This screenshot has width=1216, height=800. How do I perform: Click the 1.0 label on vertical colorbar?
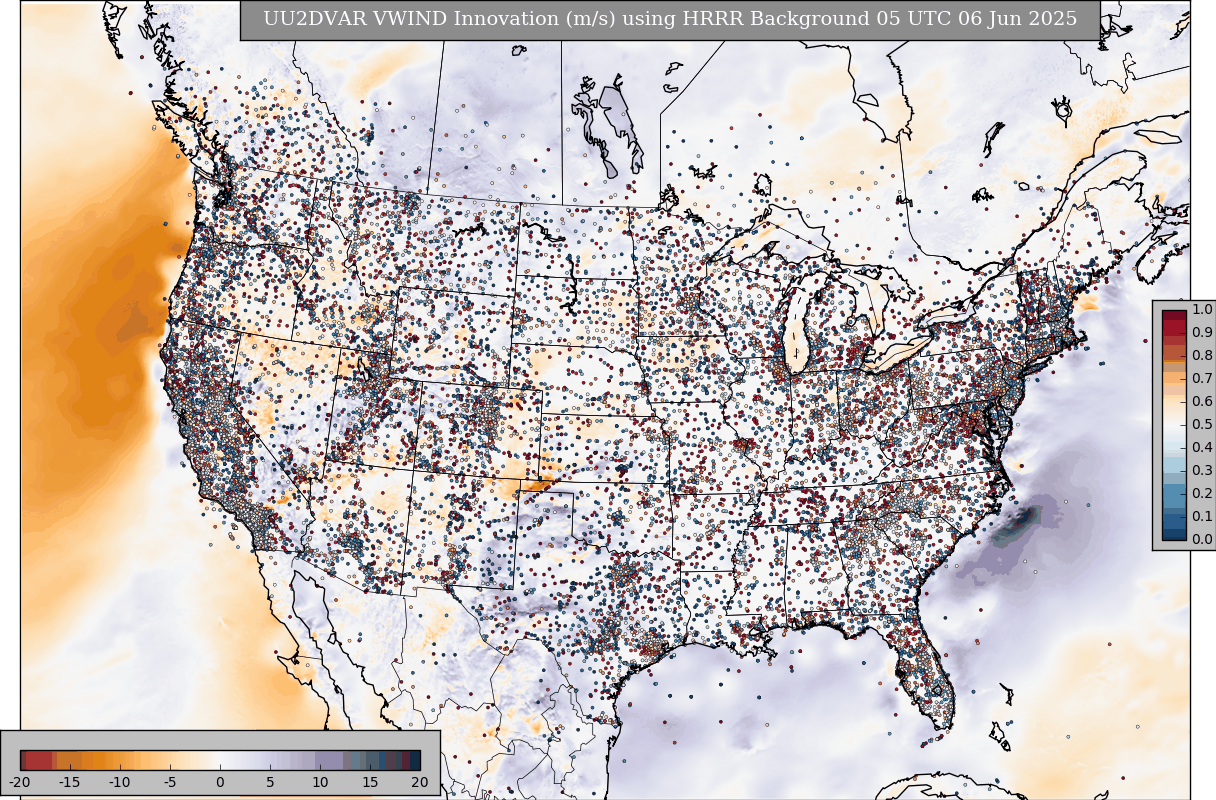click(x=1202, y=310)
